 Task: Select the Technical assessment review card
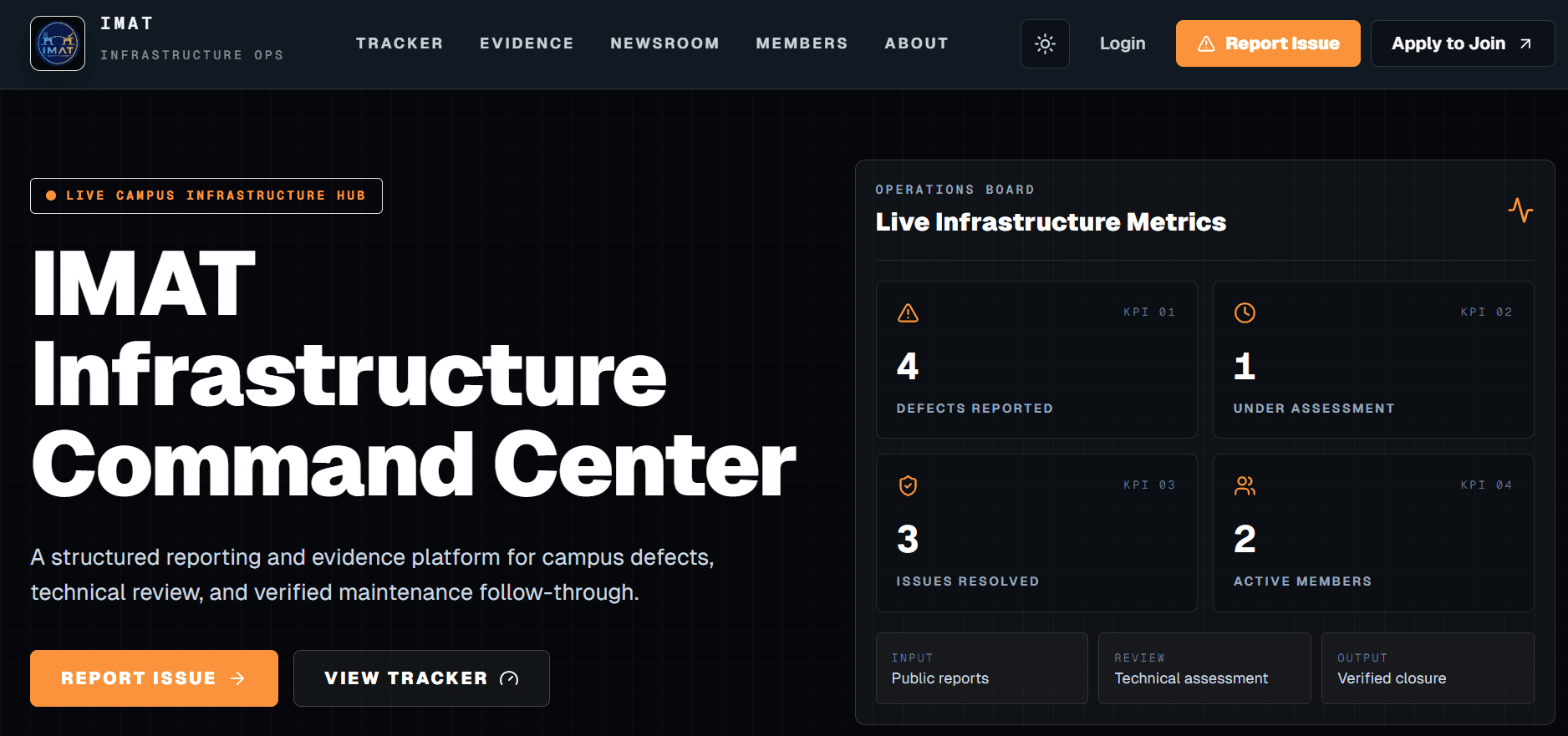(1204, 668)
